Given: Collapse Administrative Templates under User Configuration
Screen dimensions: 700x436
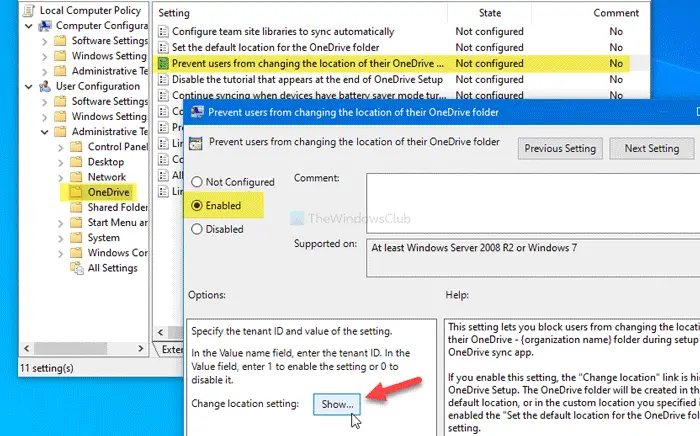Looking at the screenshot, I should 45,132.
